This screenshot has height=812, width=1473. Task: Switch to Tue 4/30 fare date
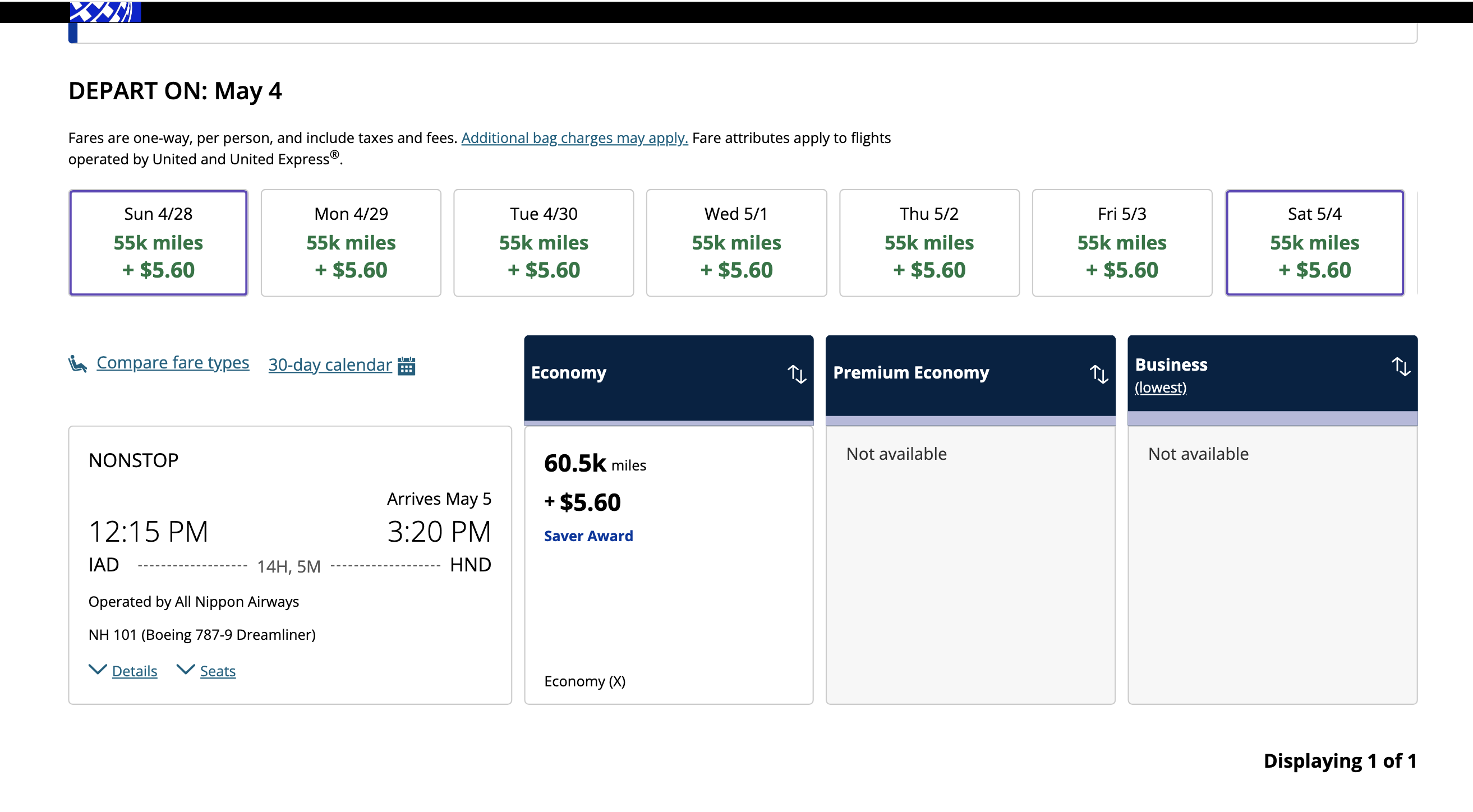pos(543,242)
